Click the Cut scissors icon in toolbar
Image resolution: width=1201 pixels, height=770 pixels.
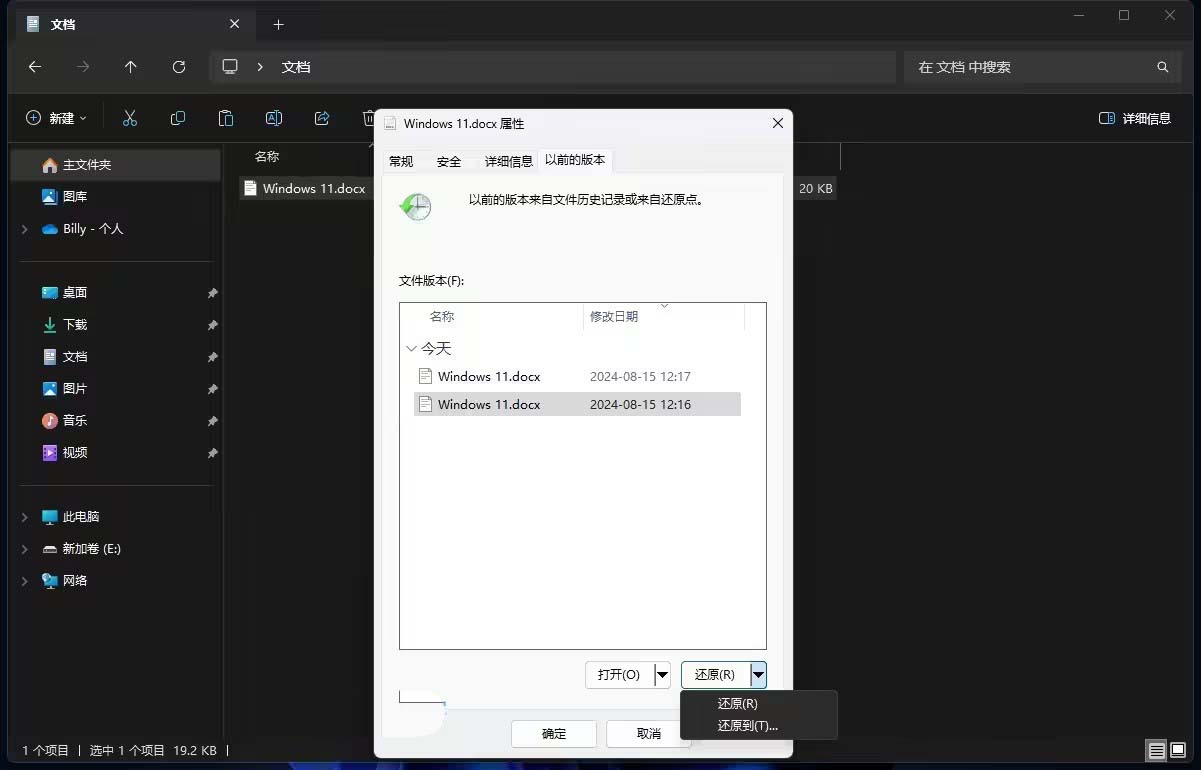click(x=130, y=118)
